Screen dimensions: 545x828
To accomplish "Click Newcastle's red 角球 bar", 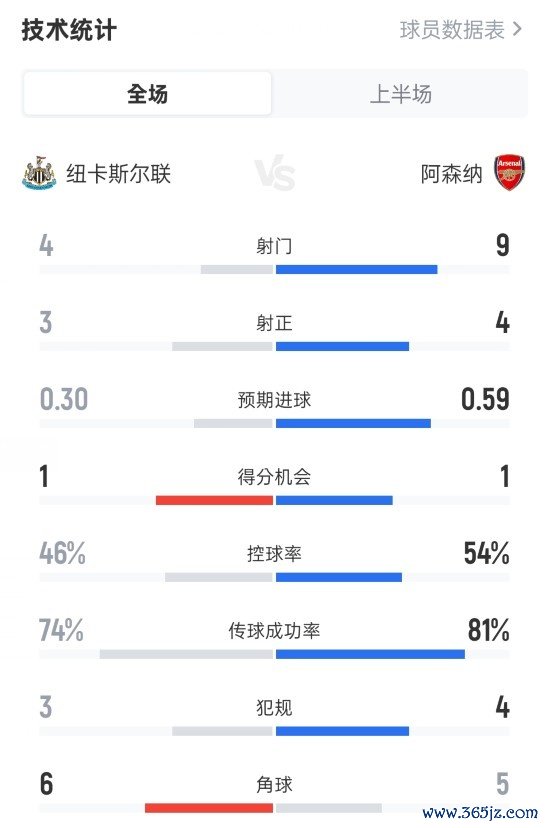I will coord(209,808).
